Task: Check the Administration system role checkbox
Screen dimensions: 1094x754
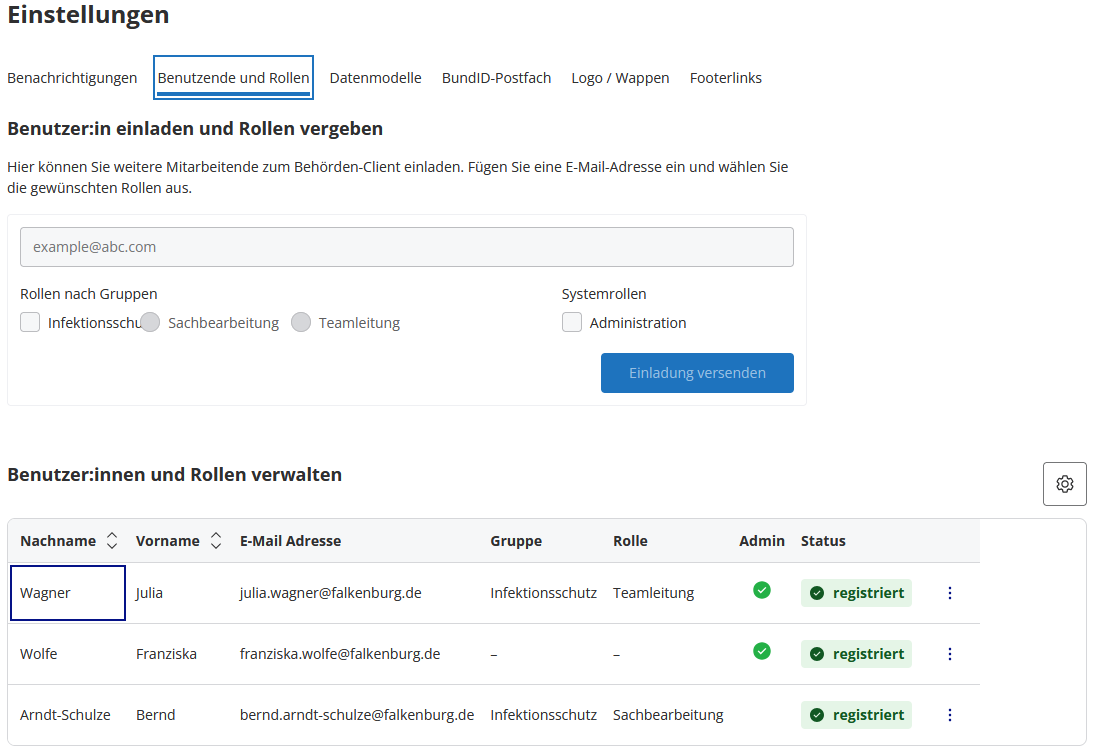Action: pyautogui.click(x=572, y=322)
